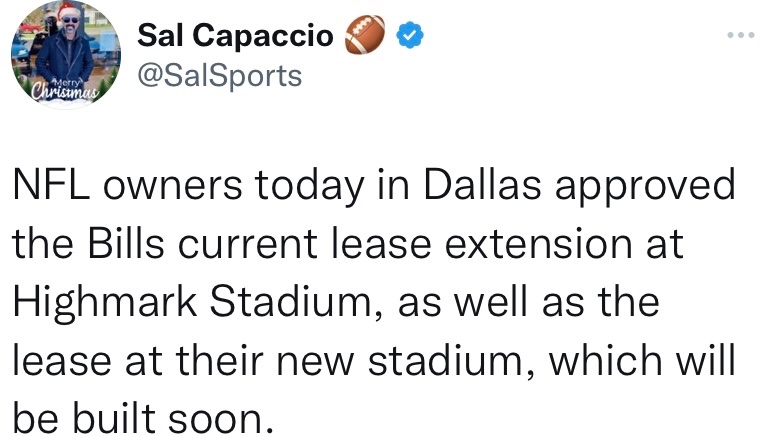Select the Sal Capaccio display name
771x436 pixels.
[236, 35]
